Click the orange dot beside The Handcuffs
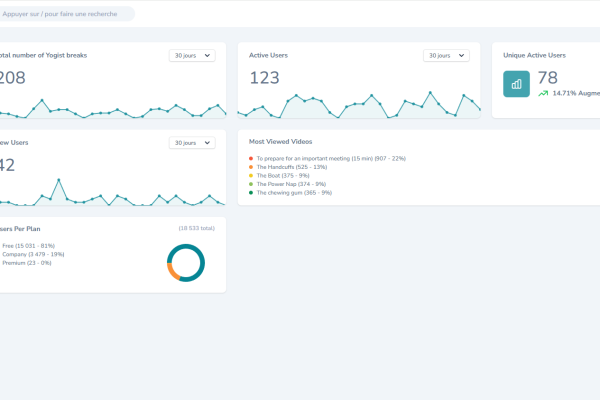The image size is (600, 400). (x=251, y=167)
